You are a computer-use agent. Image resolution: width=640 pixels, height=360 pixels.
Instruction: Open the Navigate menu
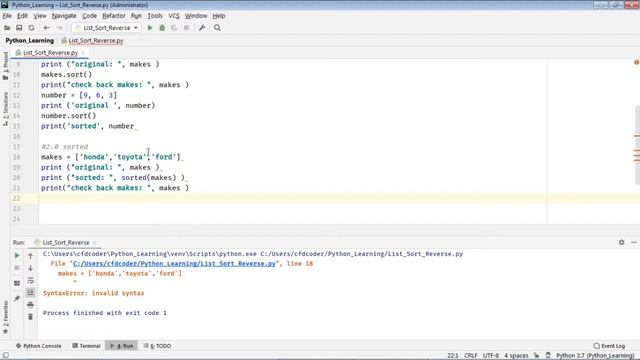click(64, 16)
